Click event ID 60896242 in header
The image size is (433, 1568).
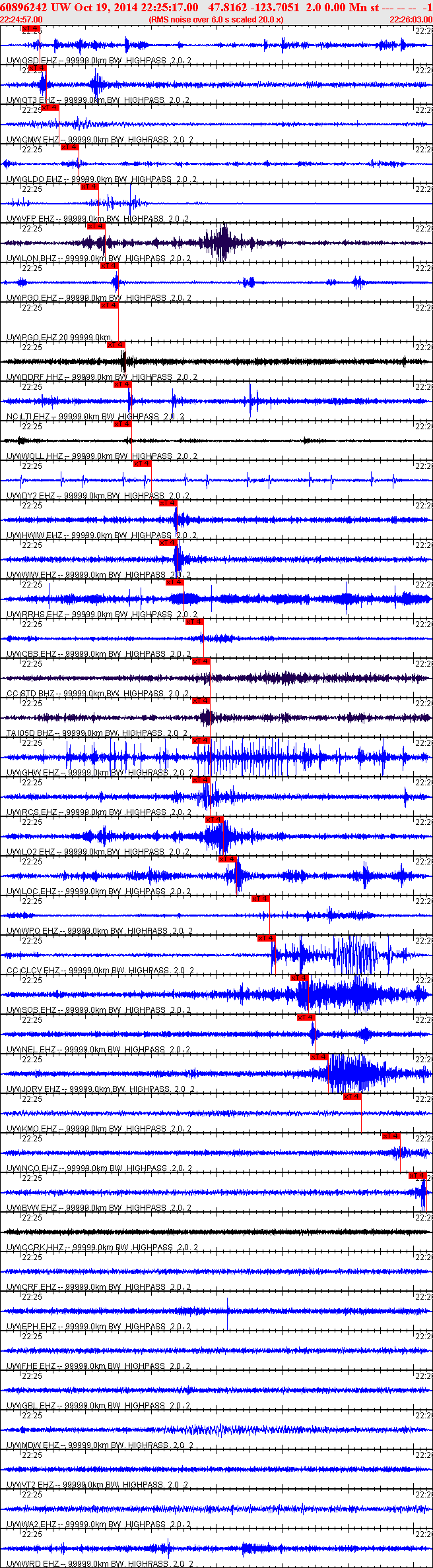pyautogui.click(x=23, y=7)
